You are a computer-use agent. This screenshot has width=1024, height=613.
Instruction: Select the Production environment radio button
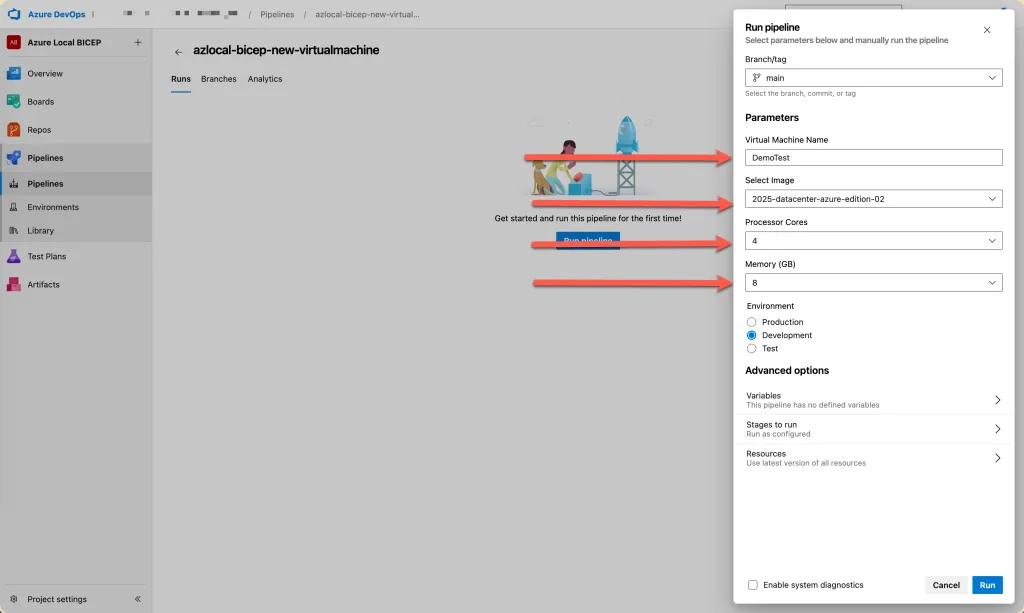point(752,322)
